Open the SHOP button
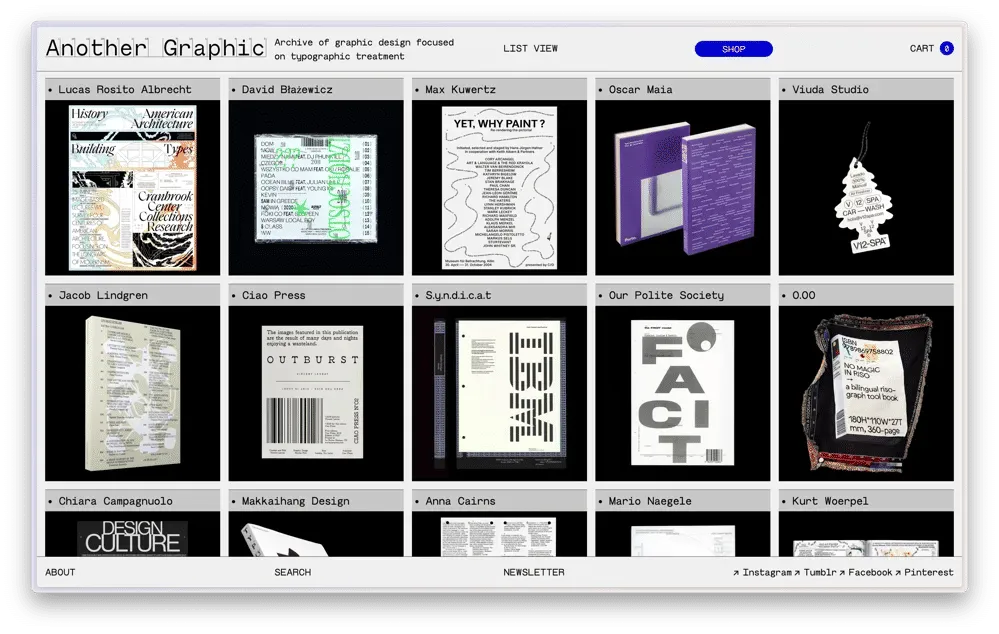The image size is (999, 634). pyautogui.click(x=733, y=48)
